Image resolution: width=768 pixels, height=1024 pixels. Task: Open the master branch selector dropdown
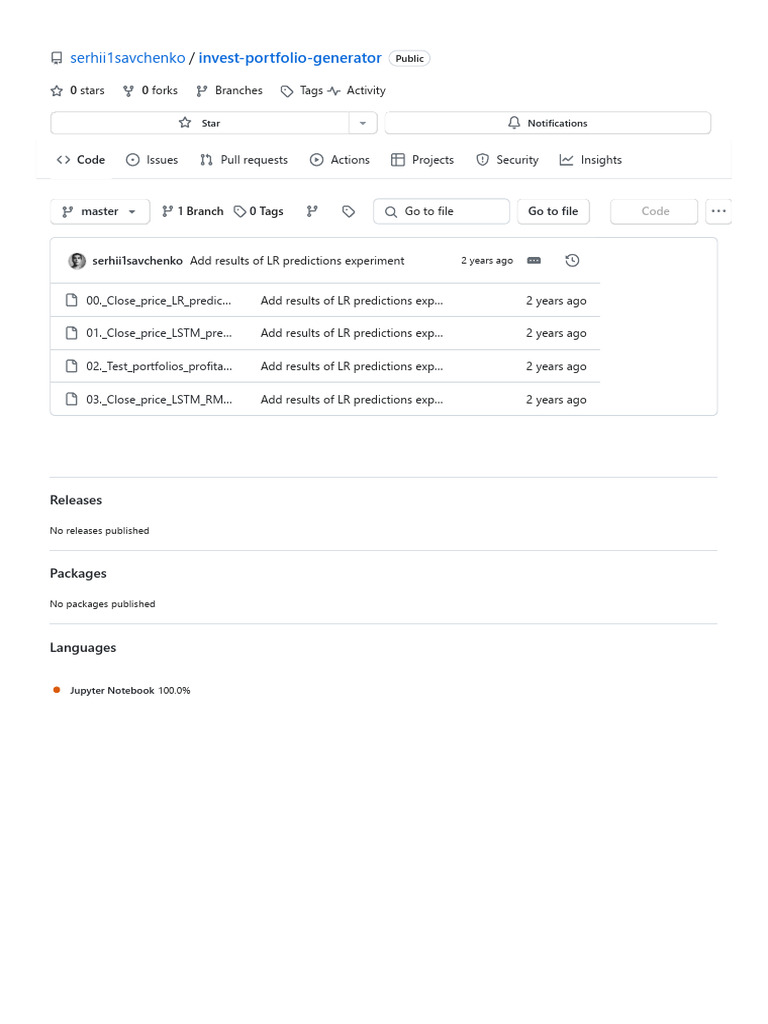tap(100, 212)
